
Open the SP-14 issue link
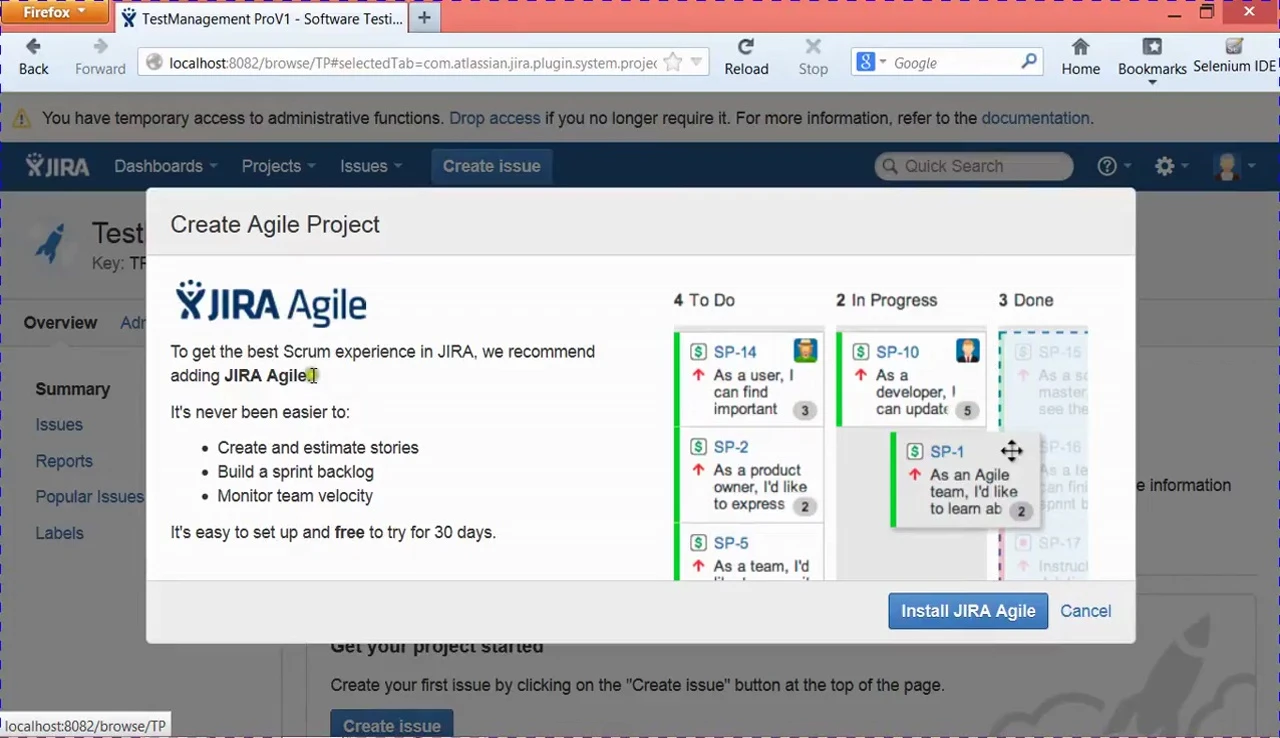pos(735,352)
